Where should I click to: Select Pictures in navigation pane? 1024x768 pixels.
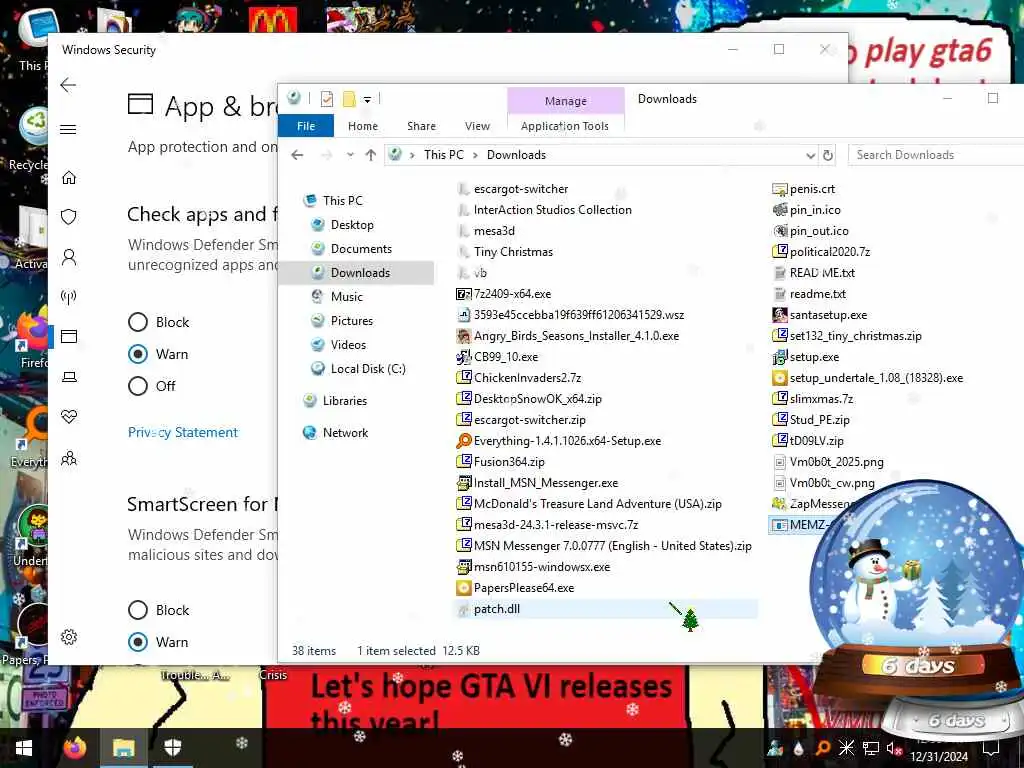(351, 321)
